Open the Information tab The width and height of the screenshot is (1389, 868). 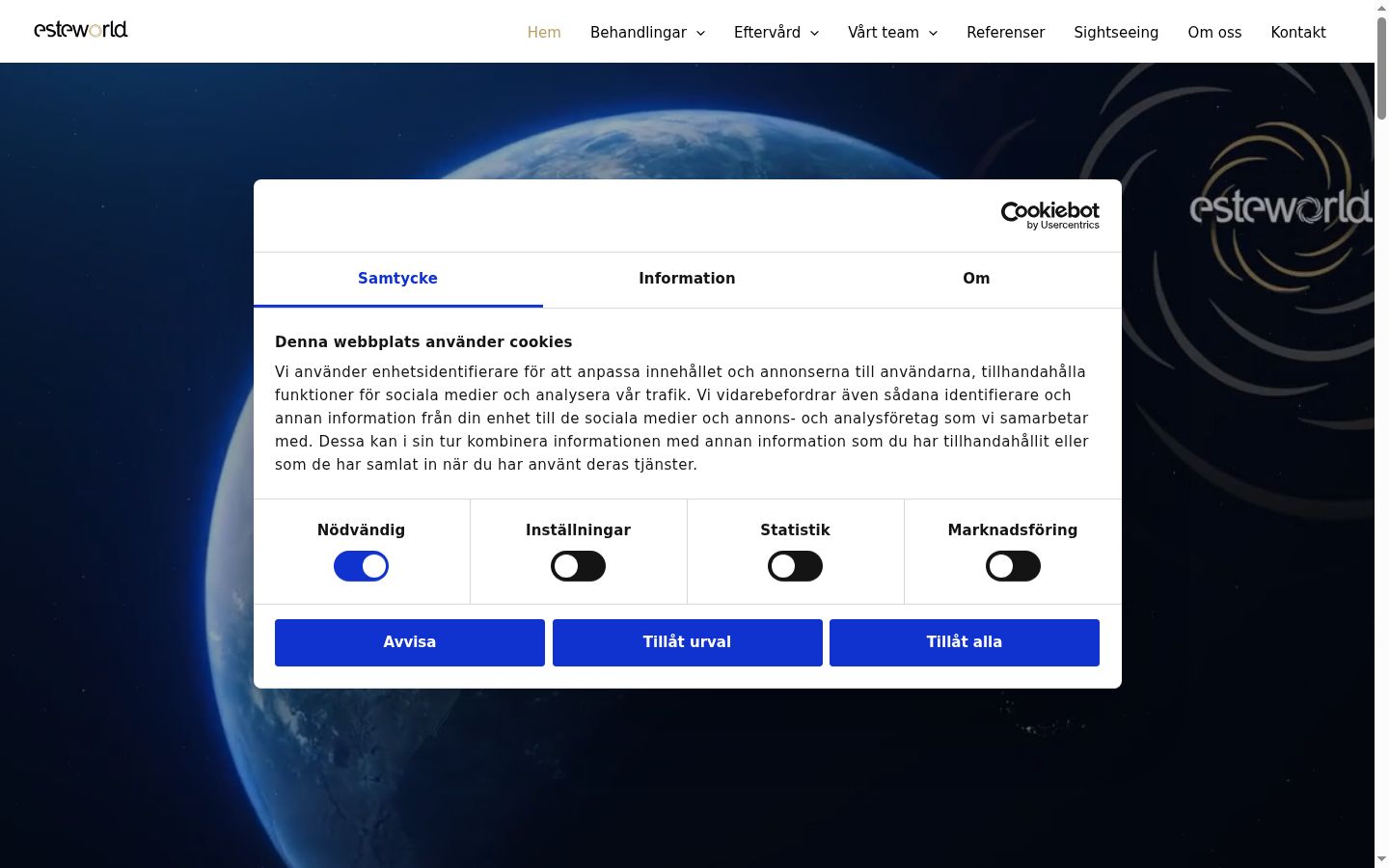(687, 279)
